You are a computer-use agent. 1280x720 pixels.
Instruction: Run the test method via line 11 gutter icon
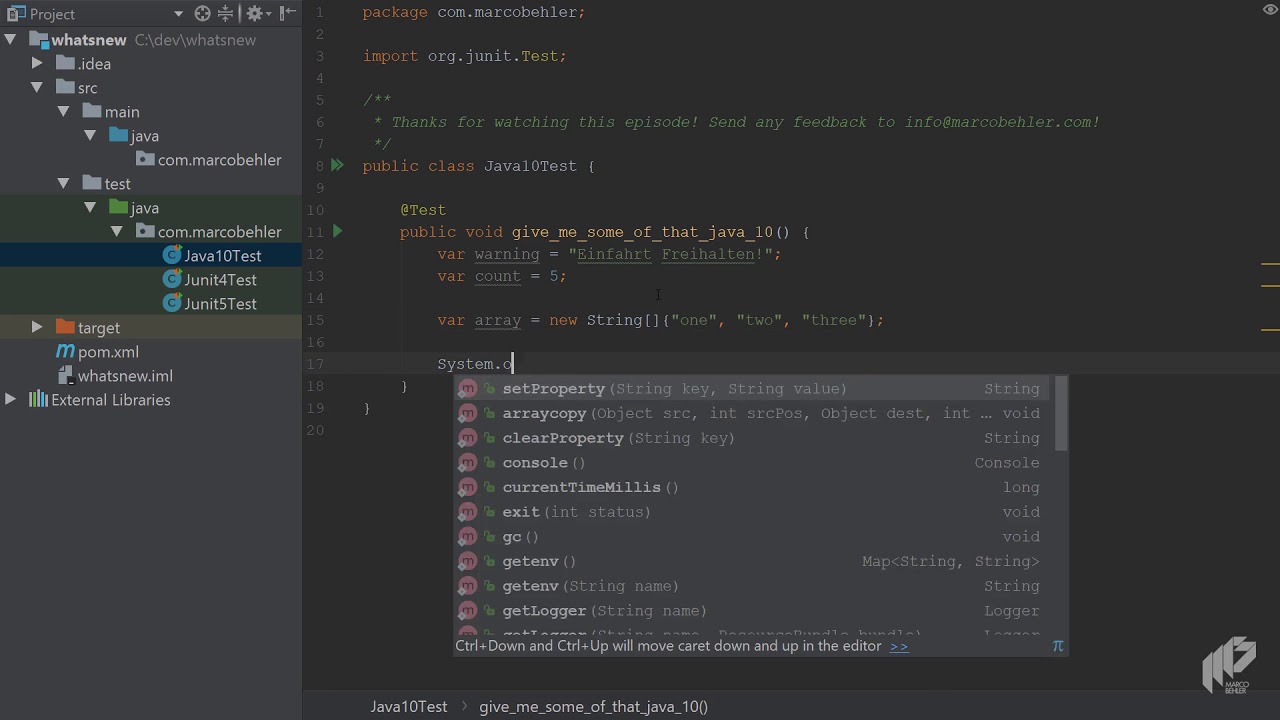[337, 231]
